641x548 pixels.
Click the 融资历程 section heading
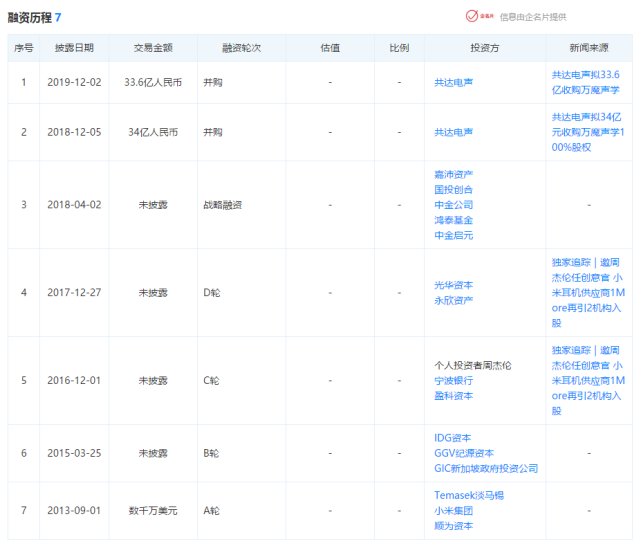pos(29,18)
